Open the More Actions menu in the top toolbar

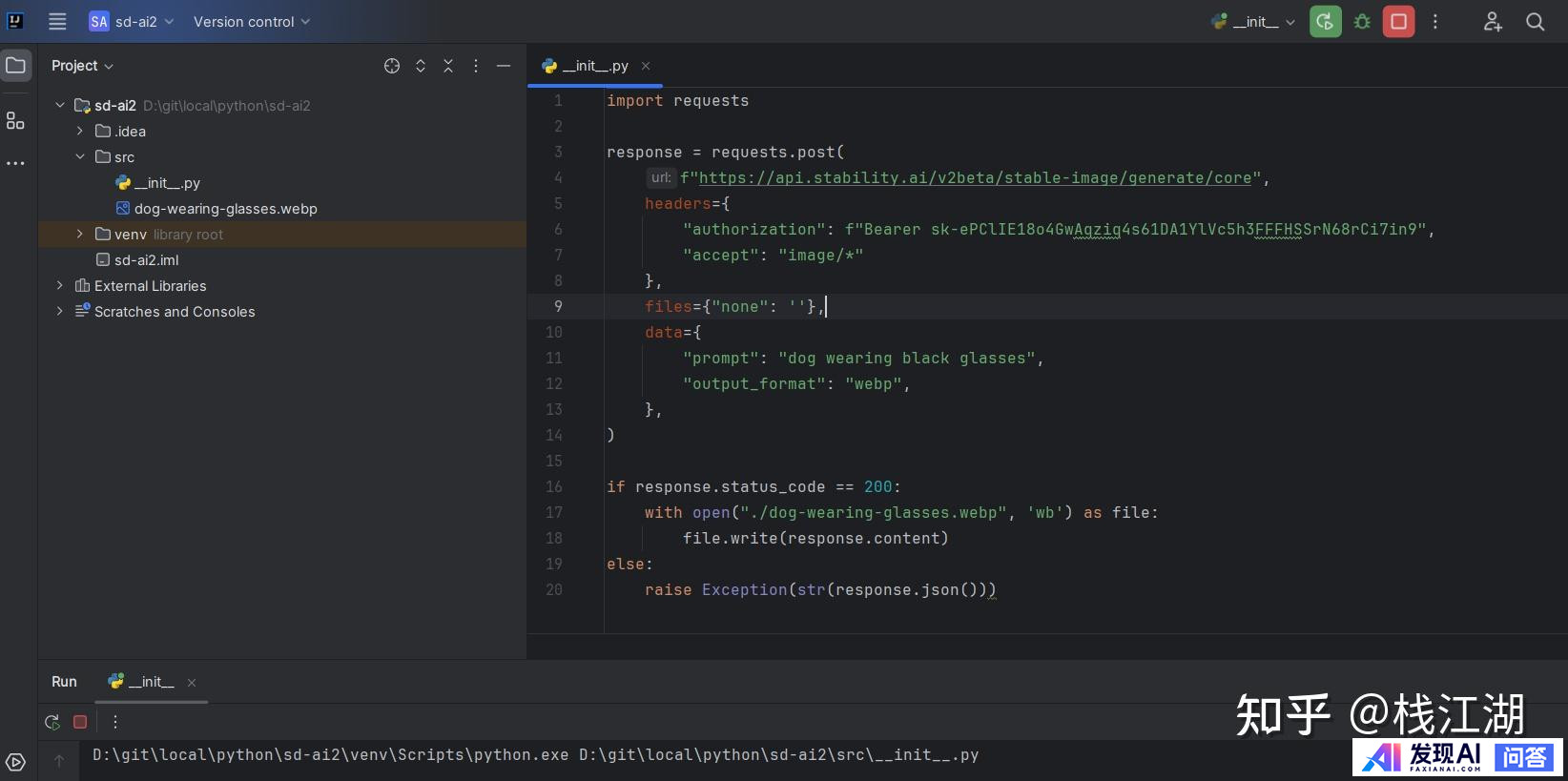pyautogui.click(x=1435, y=21)
